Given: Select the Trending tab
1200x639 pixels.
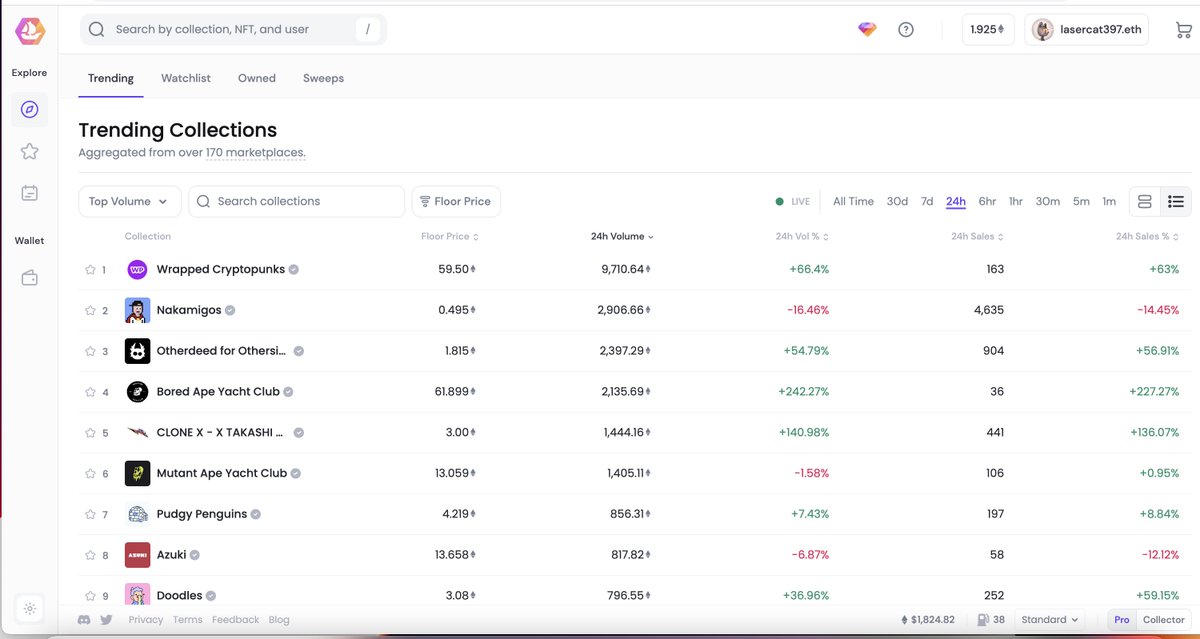Looking at the screenshot, I should [x=111, y=78].
